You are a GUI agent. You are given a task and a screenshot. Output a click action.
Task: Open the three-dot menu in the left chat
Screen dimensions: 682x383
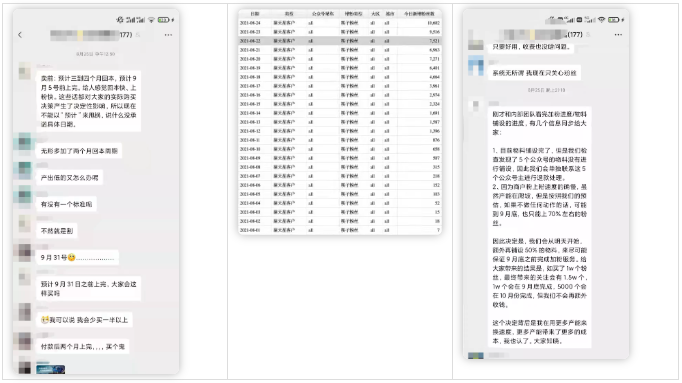(x=168, y=35)
